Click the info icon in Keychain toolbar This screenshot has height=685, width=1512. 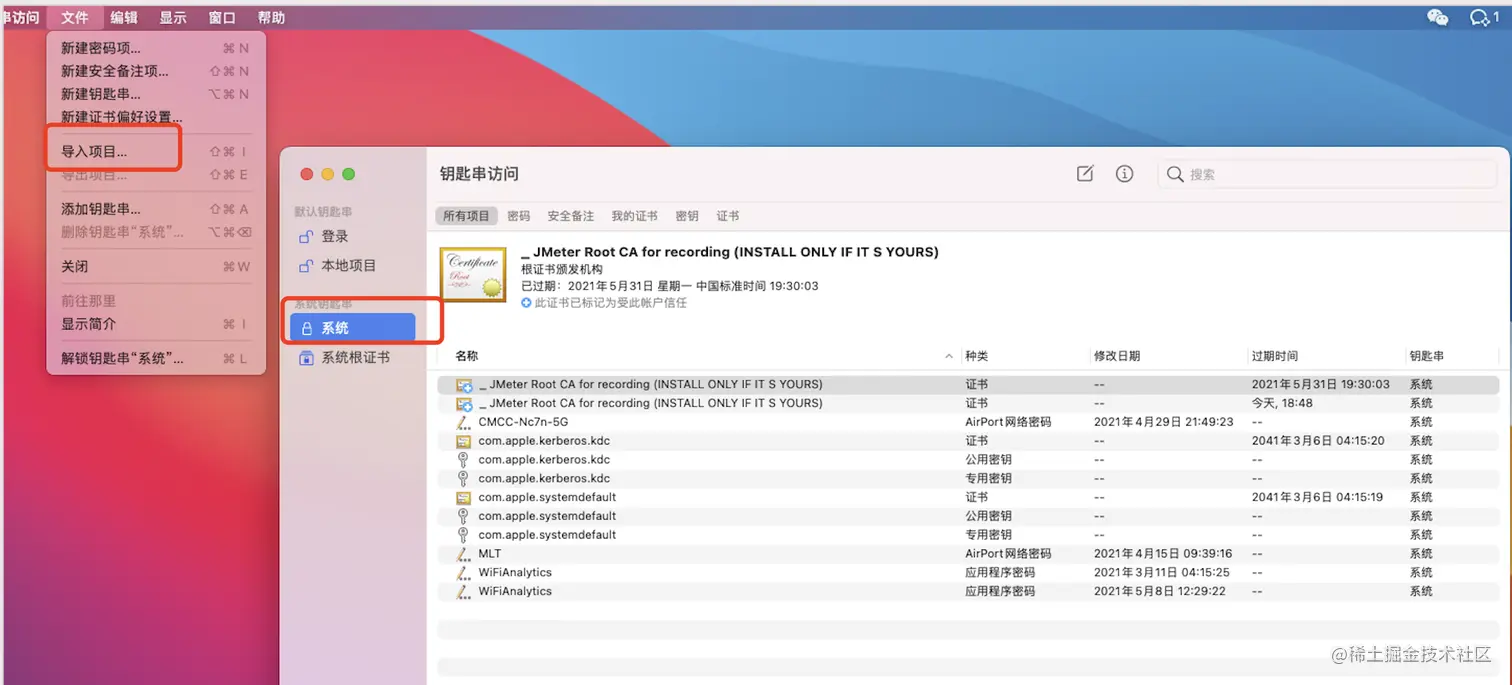[1124, 174]
